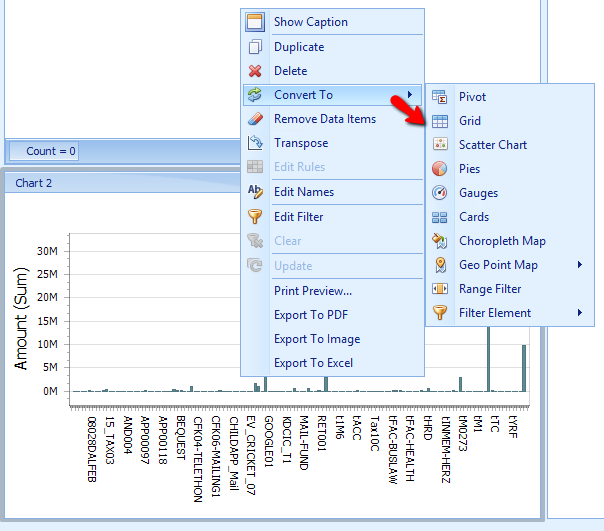Click the Choropleth Map icon
Viewport: 604px width, 531px height.
440,241
